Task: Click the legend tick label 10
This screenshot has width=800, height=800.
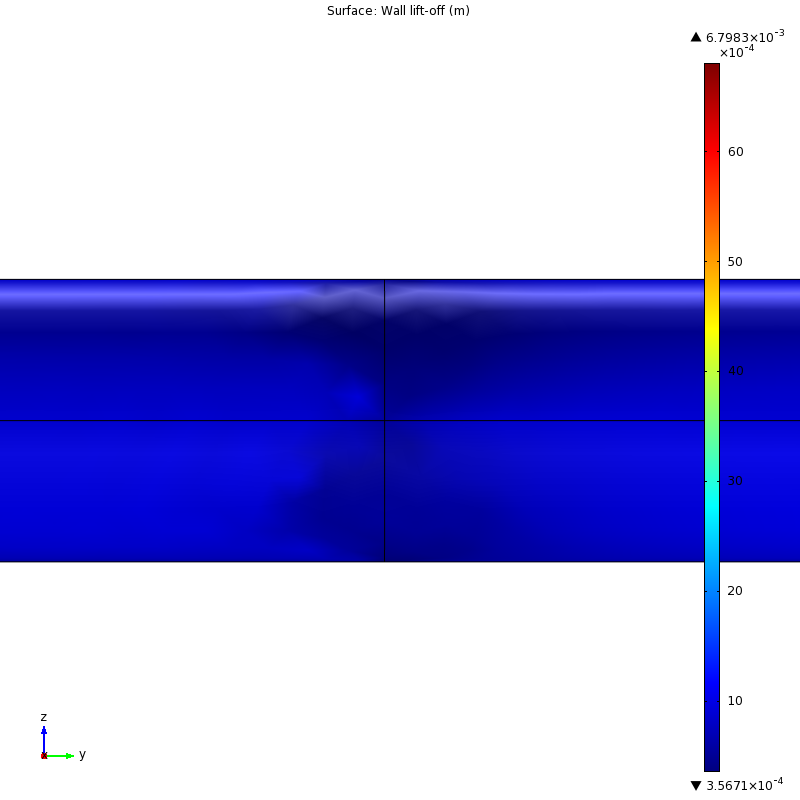Action: pos(735,700)
